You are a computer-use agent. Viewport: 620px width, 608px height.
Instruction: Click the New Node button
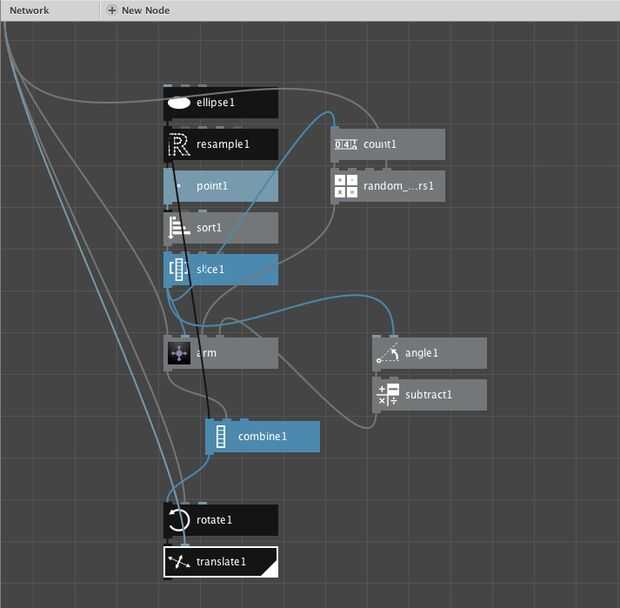coord(139,10)
